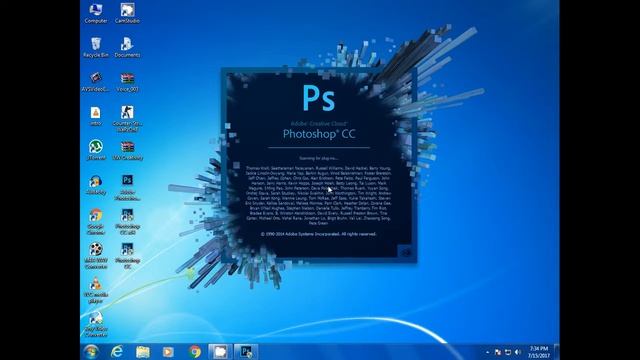Screen dimensions: 640x360
Task: Open the clock showing 7:34 PM
Action: [x=539, y=352]
